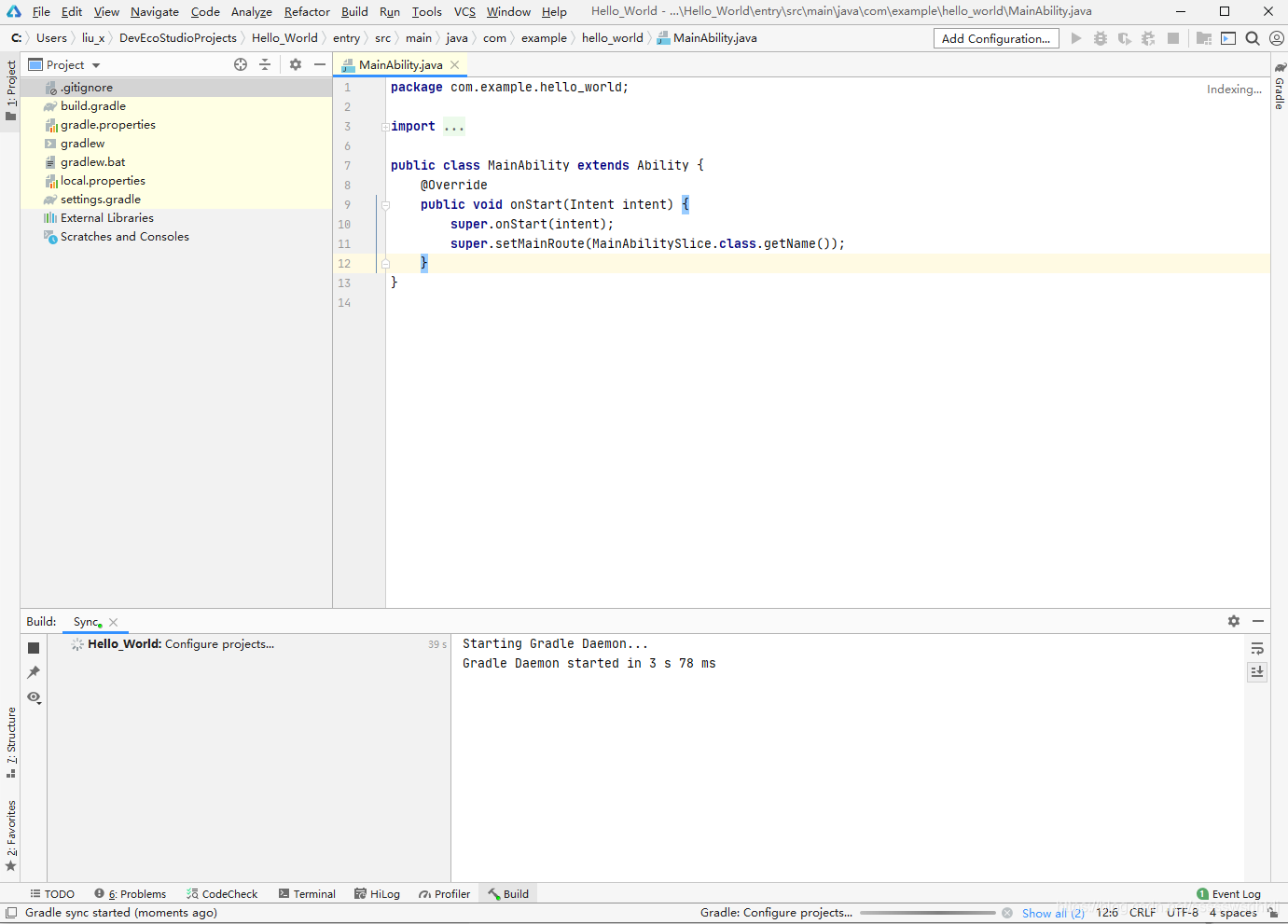Click the Stop square icon in toolbar

[1173, 38]
